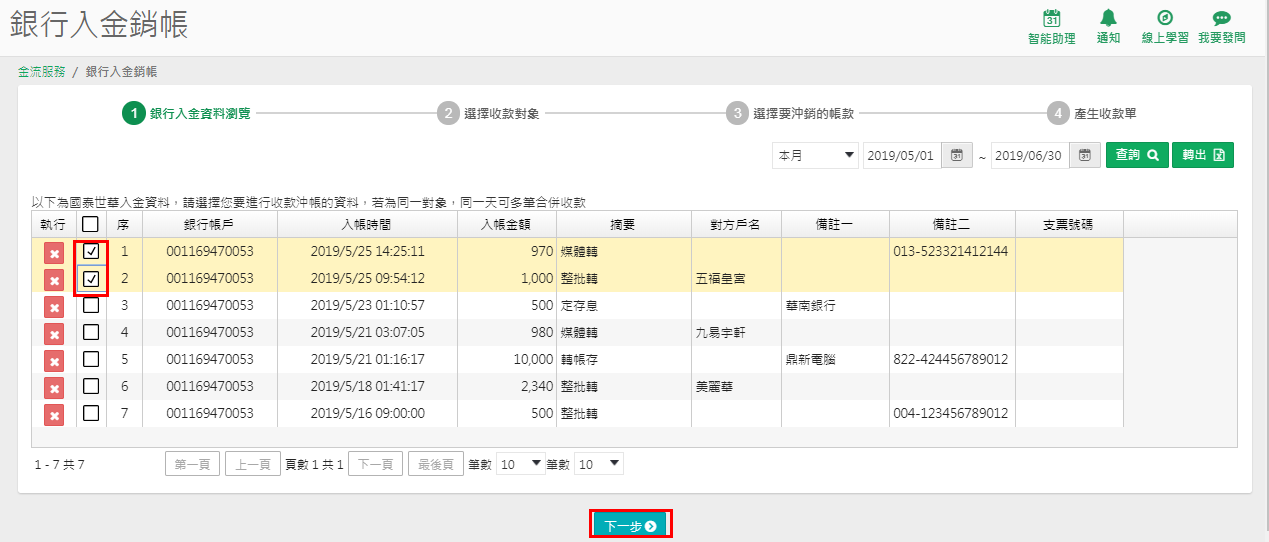This screenshot has width=1269, height=542.
Task: Click the 1 - 7 共 7 record count
Action: (60, 465)
